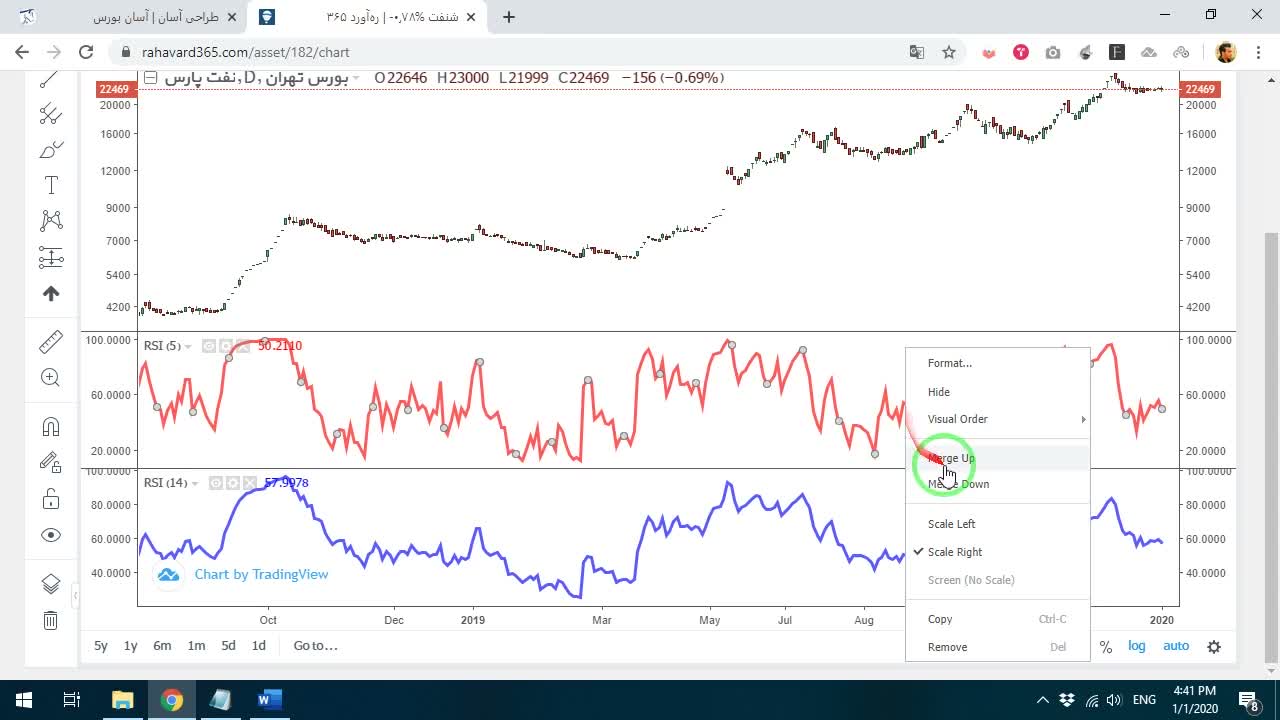Toggle visibility of RSI (5)
The height and width of the screenshot is (720, 1280).
pyautogui.click(x=209, y=346)
